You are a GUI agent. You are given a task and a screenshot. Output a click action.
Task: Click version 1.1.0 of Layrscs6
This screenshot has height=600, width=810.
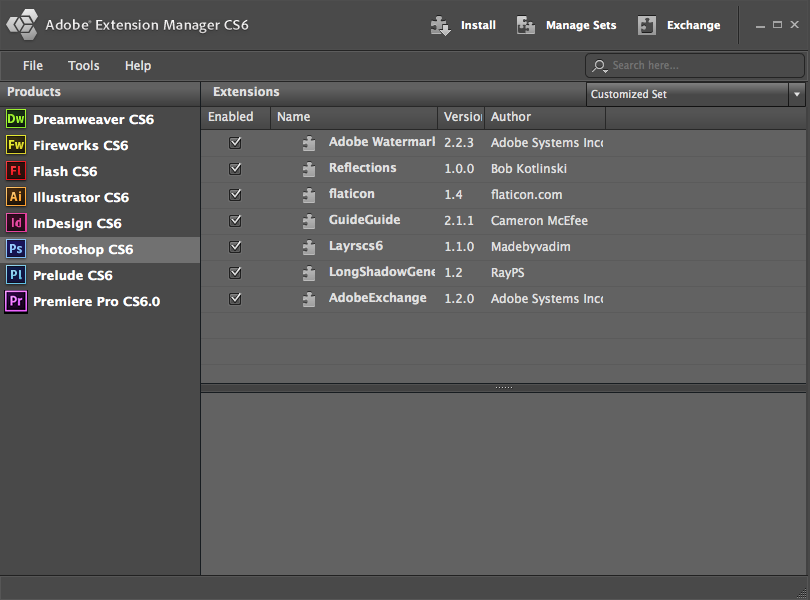[459, 247]
